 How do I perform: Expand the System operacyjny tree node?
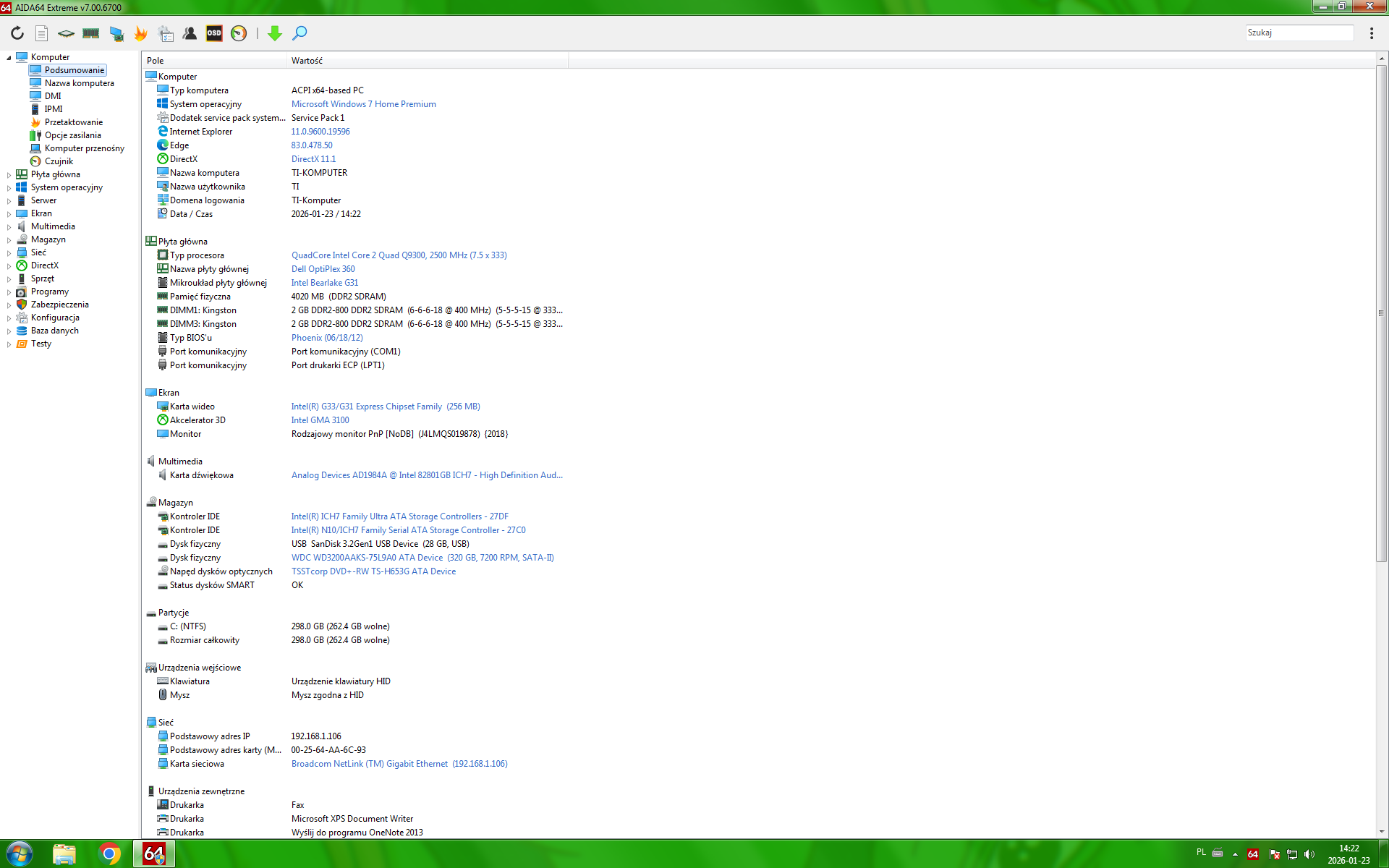point(9,188)
